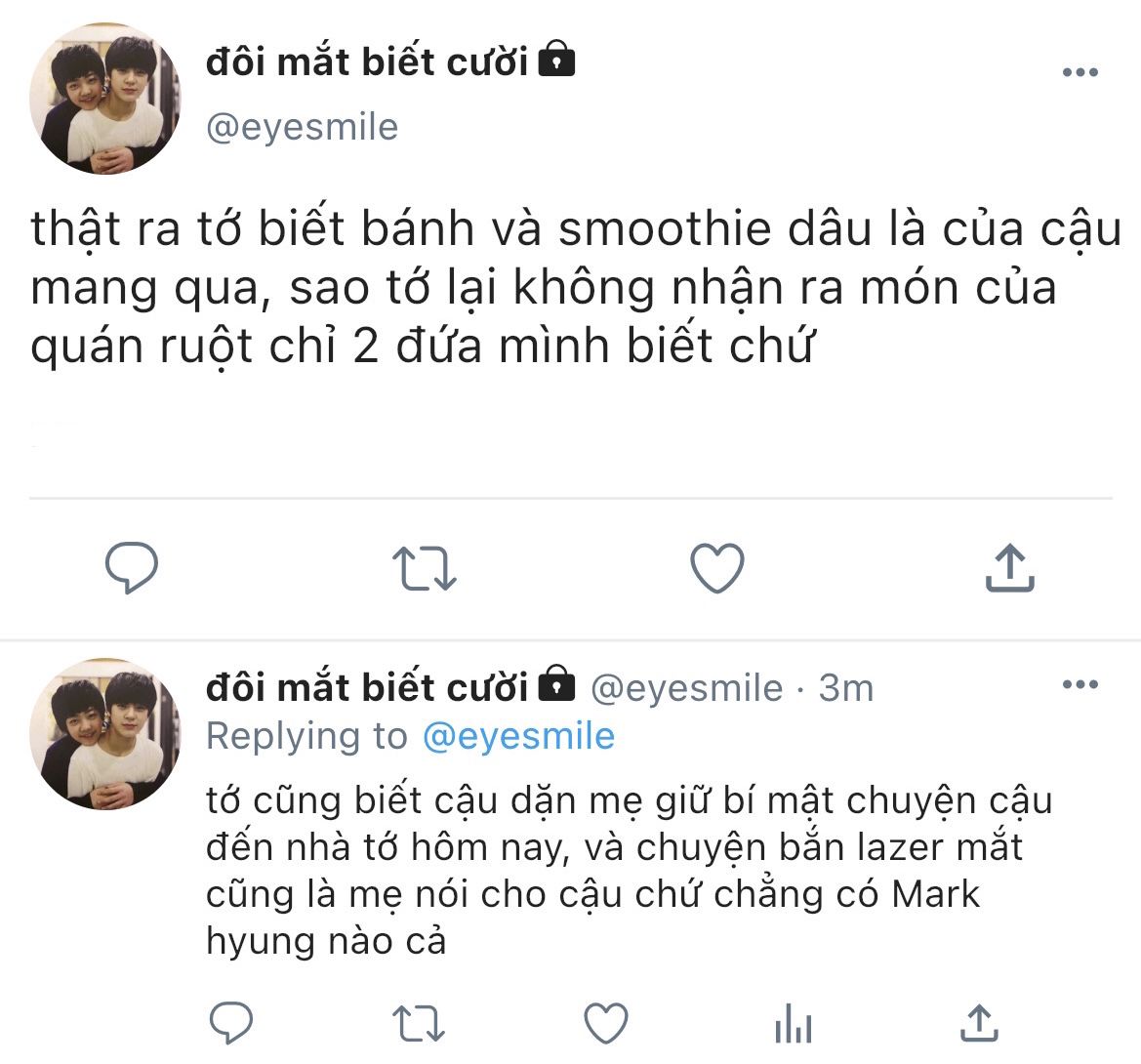Follow the blue @eyesmile Replying to link

click(519, 736)
